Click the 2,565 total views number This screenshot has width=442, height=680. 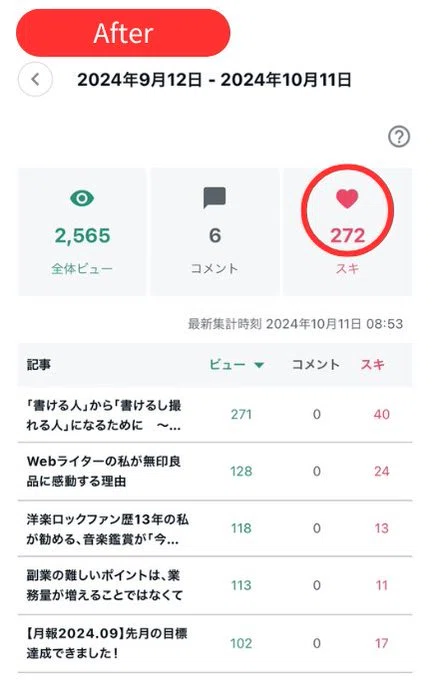82,235
